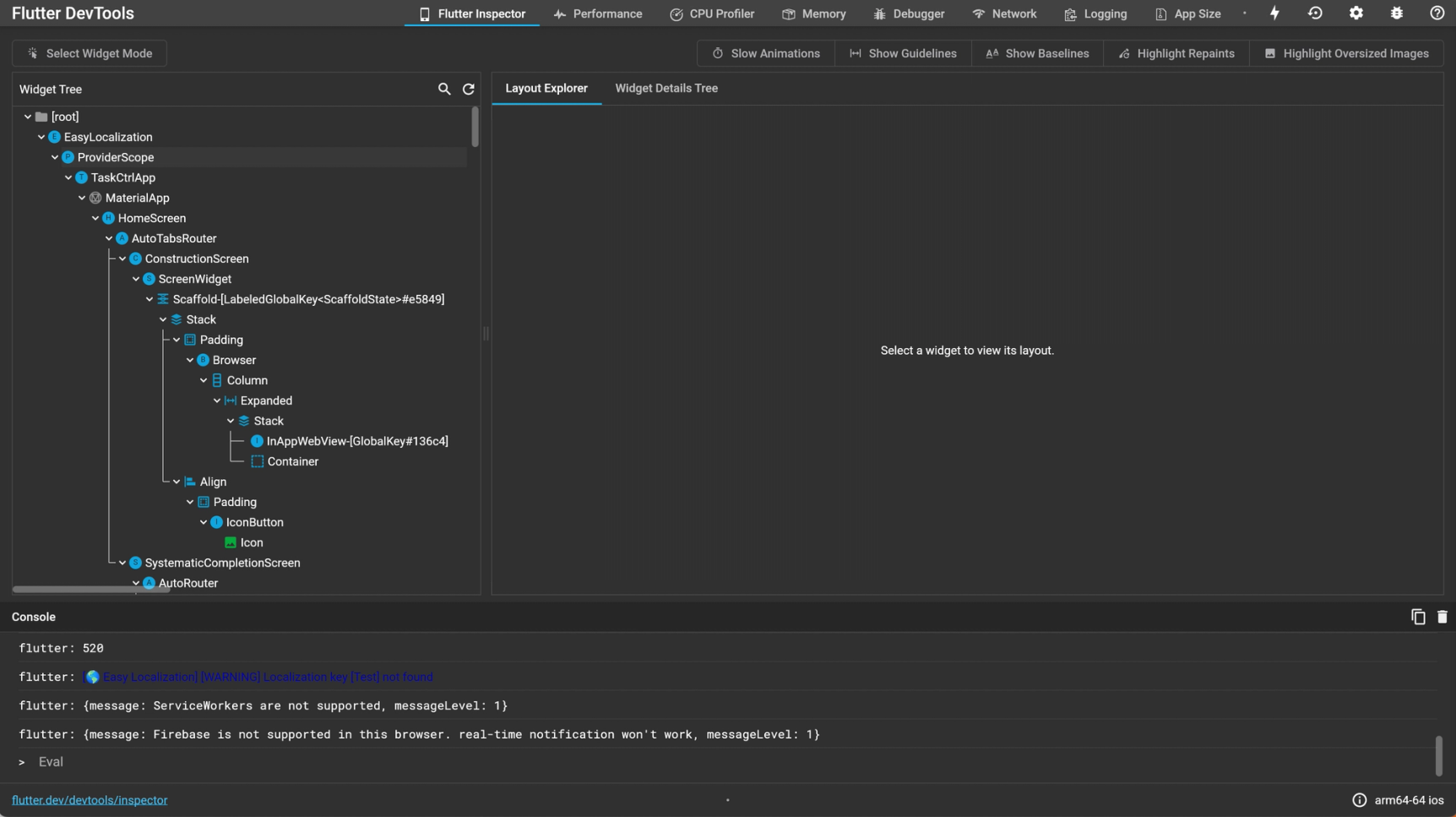Image resolution: width=1456 pixels, height=817 pixels.
Task: Open the Logging tab
Action: [x=1095, y=14]
